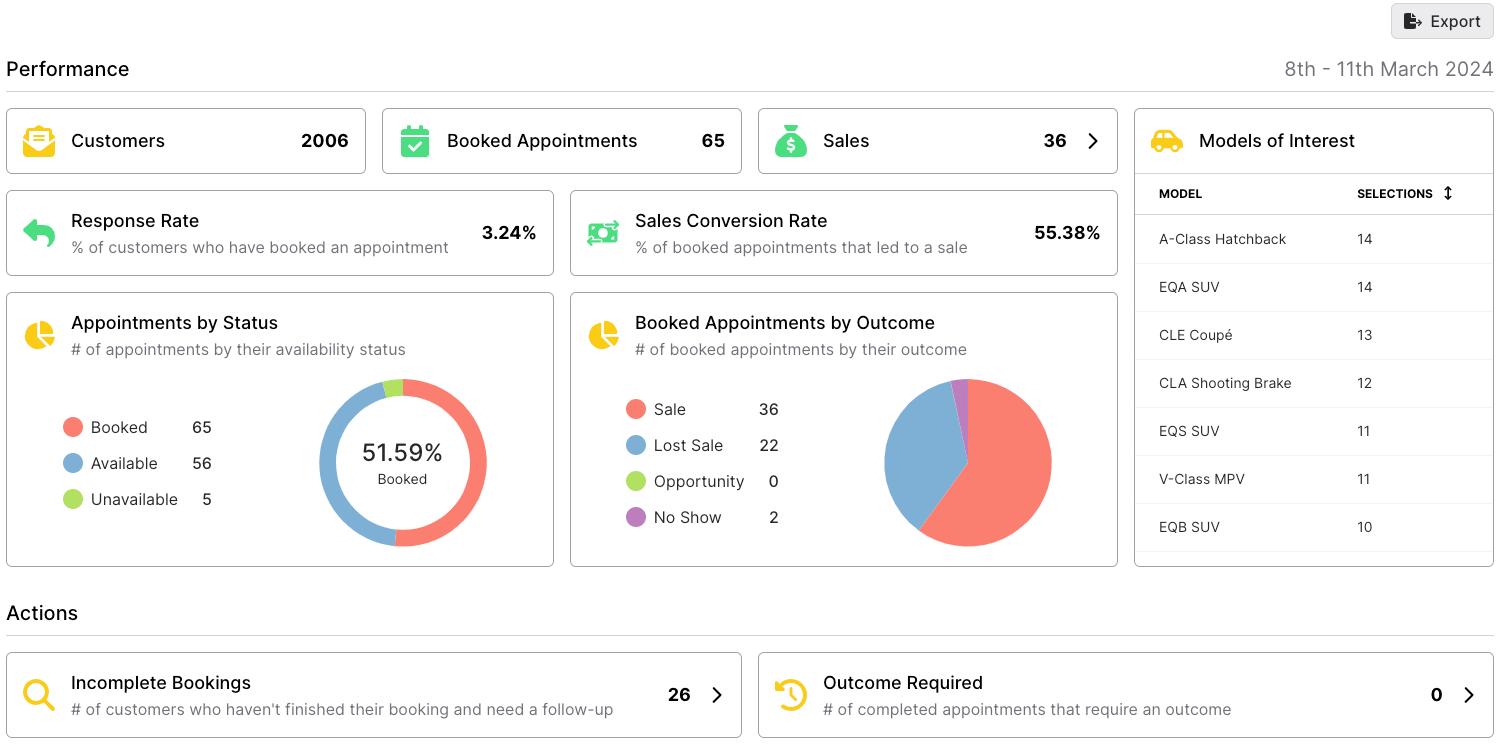Toggle Booked legend item in status chart
The height and width of the screenshot is (744, 1500).
click(105, 427)
